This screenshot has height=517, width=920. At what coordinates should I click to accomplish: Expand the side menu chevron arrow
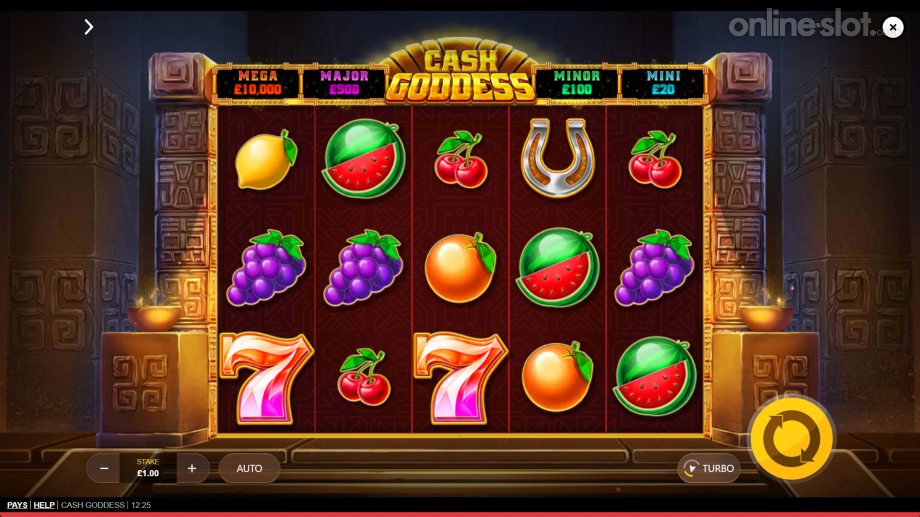point(89,27)
